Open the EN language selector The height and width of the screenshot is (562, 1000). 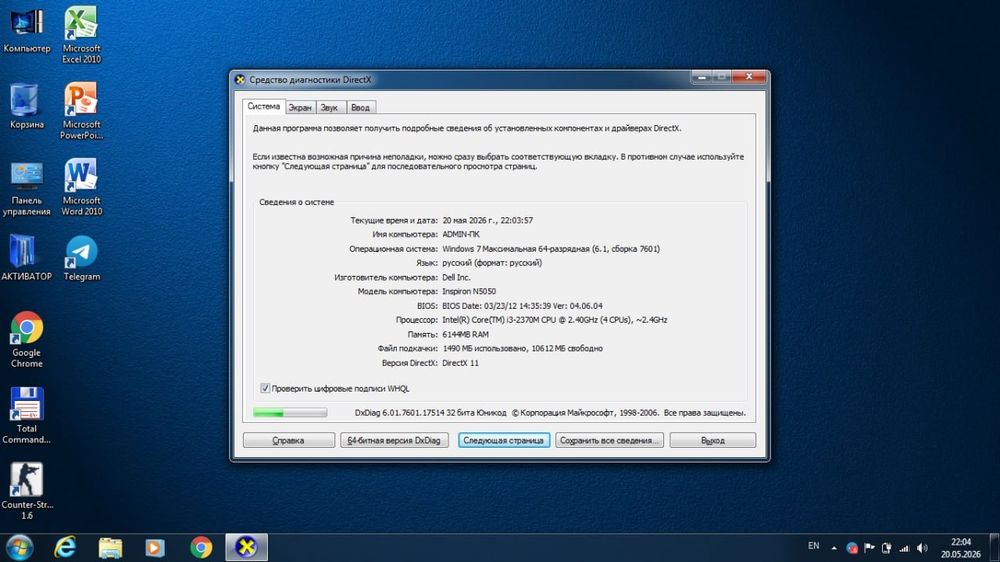pos(813,546)
